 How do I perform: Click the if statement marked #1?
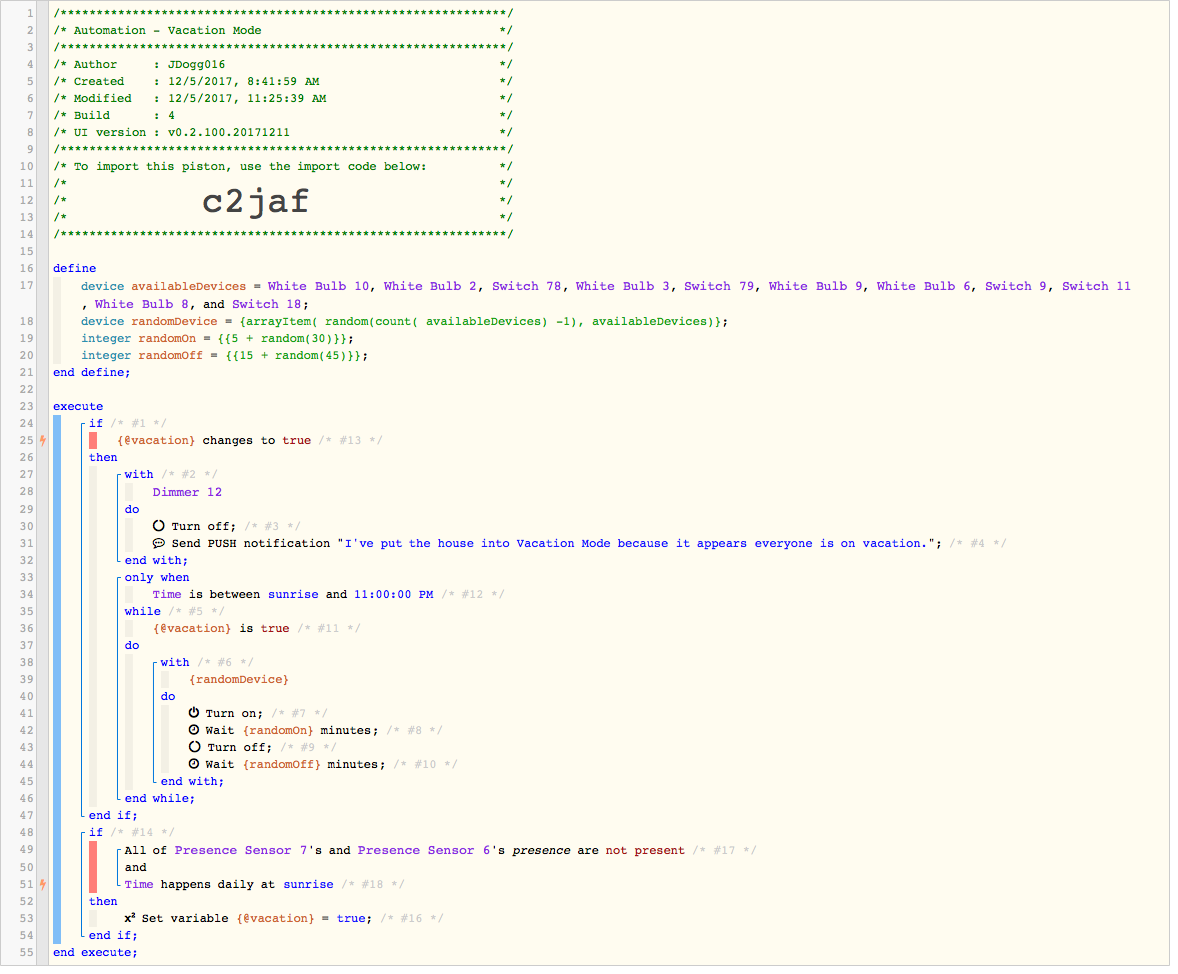[95, 424]
